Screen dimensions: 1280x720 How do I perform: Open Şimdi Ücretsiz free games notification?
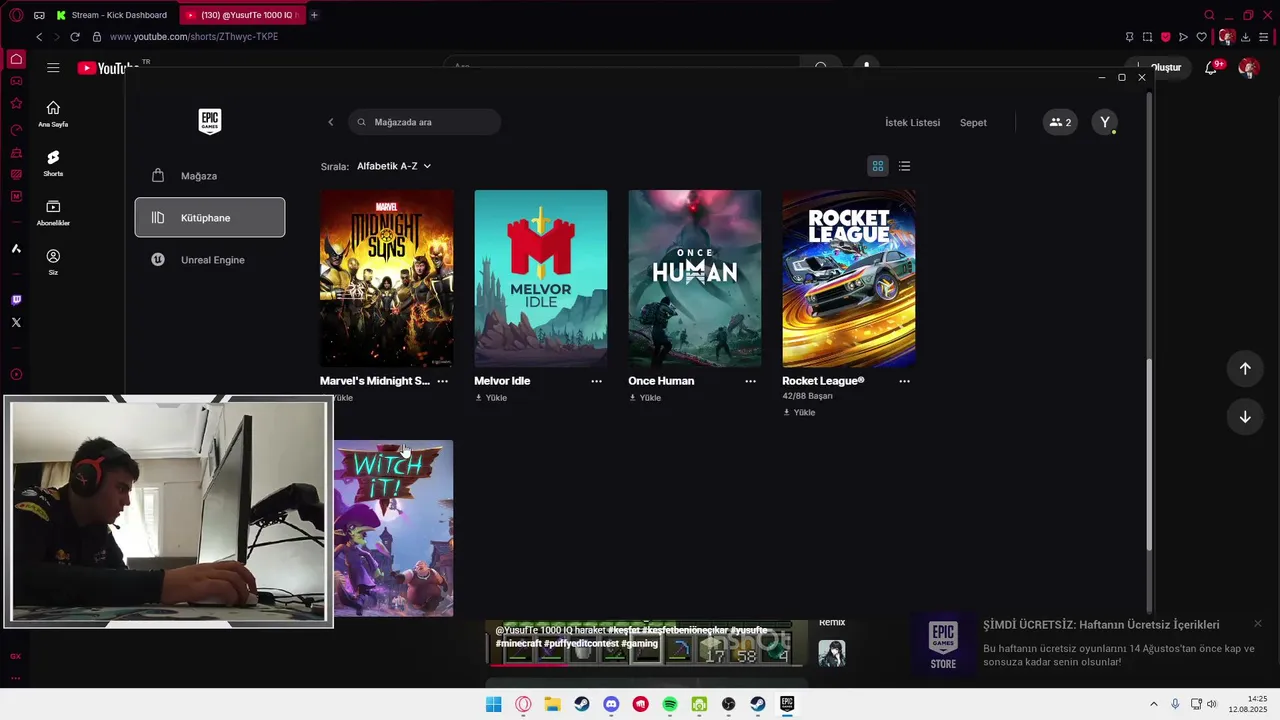[1090, 645]
